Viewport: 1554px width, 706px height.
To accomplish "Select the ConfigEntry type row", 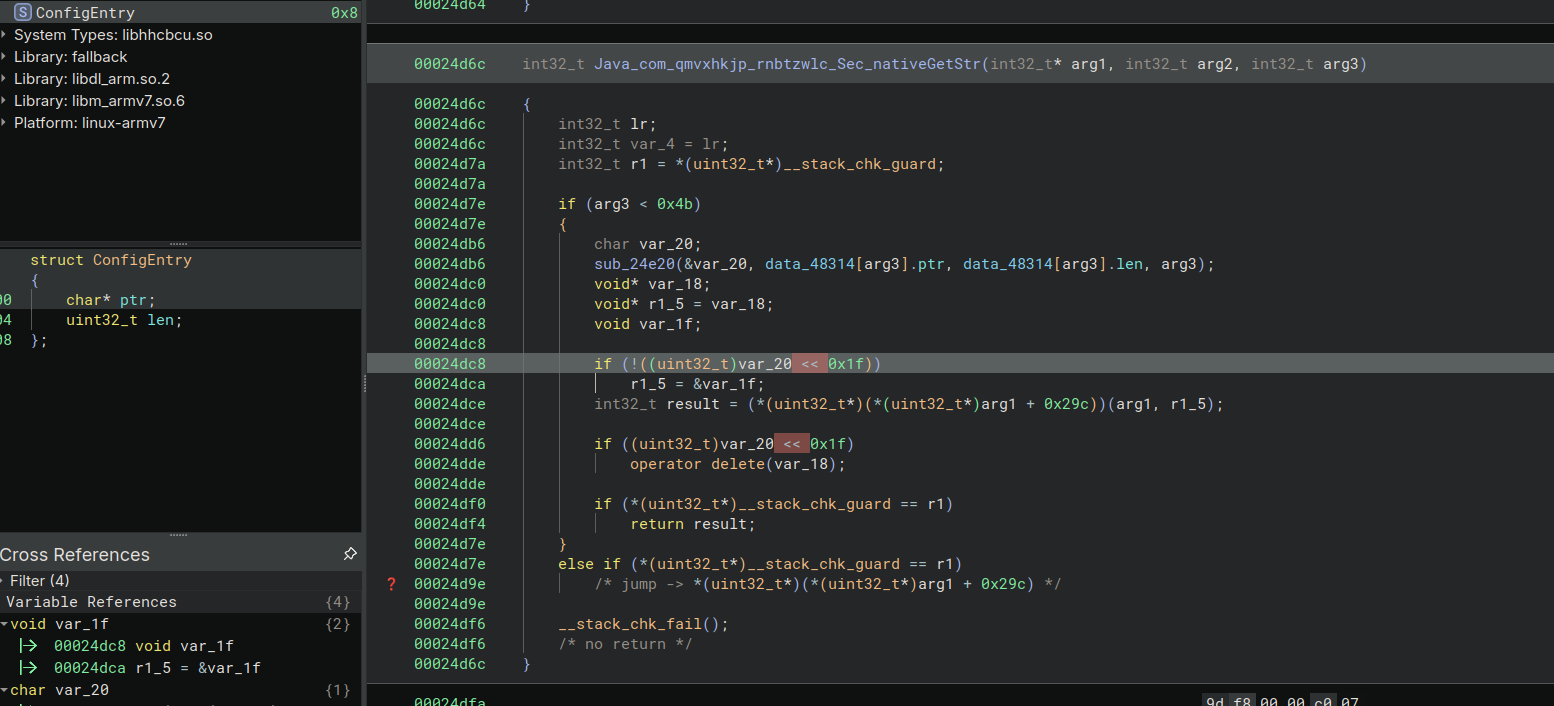I will pyautogui.click(x=180, y=13).
